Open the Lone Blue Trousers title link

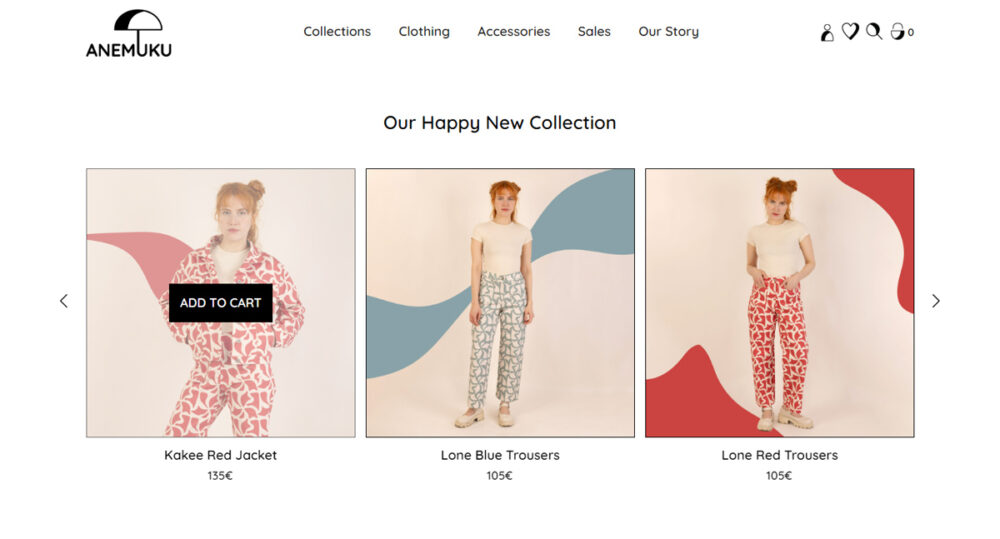pos(500,455)
